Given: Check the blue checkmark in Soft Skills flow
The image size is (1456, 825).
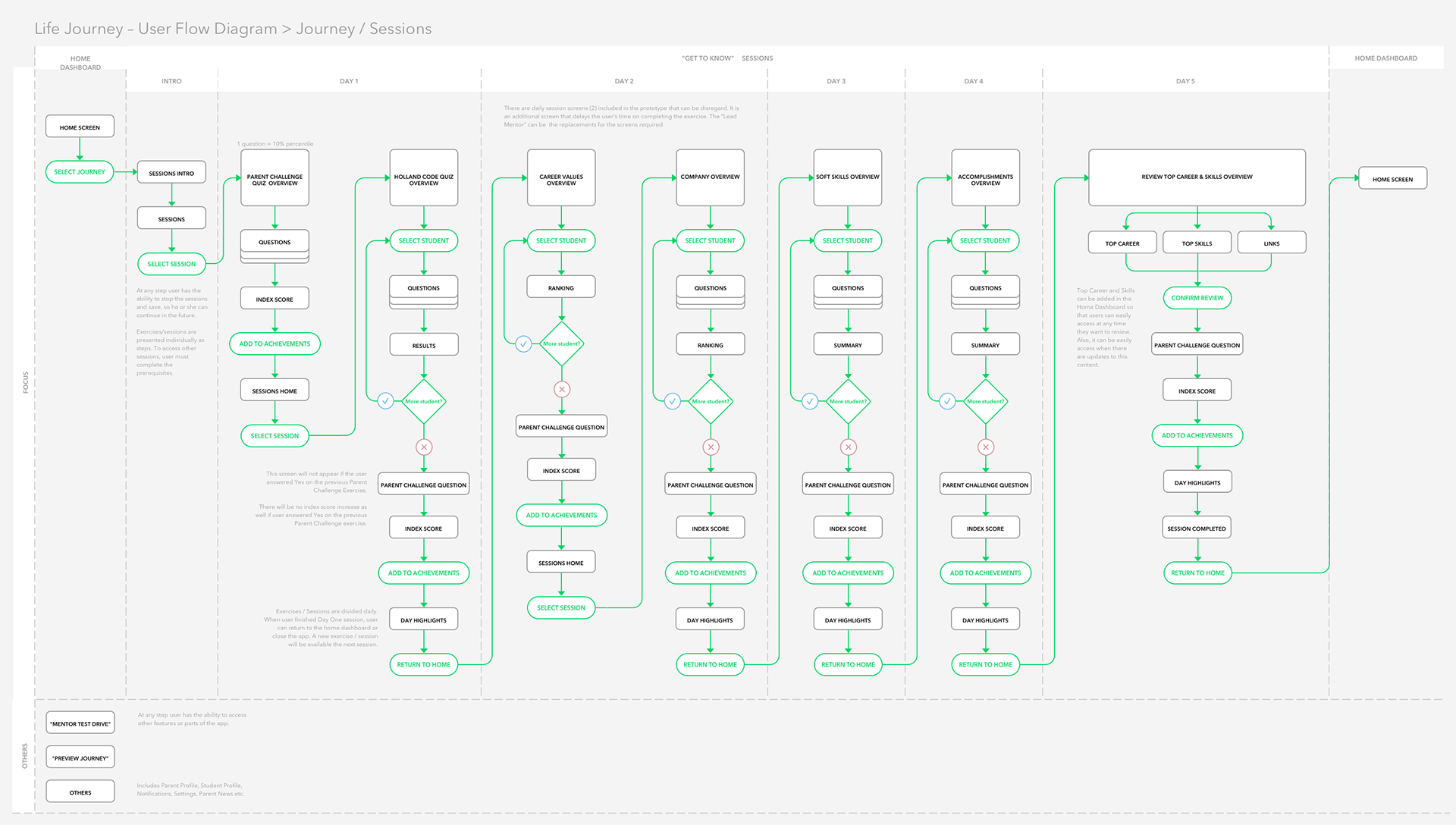Looking at the screenshot, I should coord(810,401).
